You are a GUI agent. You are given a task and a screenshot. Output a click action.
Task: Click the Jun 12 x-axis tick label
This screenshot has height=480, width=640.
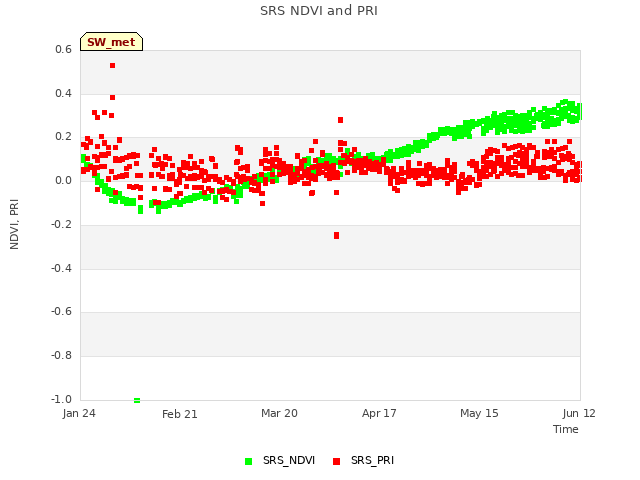coord(579,413)
